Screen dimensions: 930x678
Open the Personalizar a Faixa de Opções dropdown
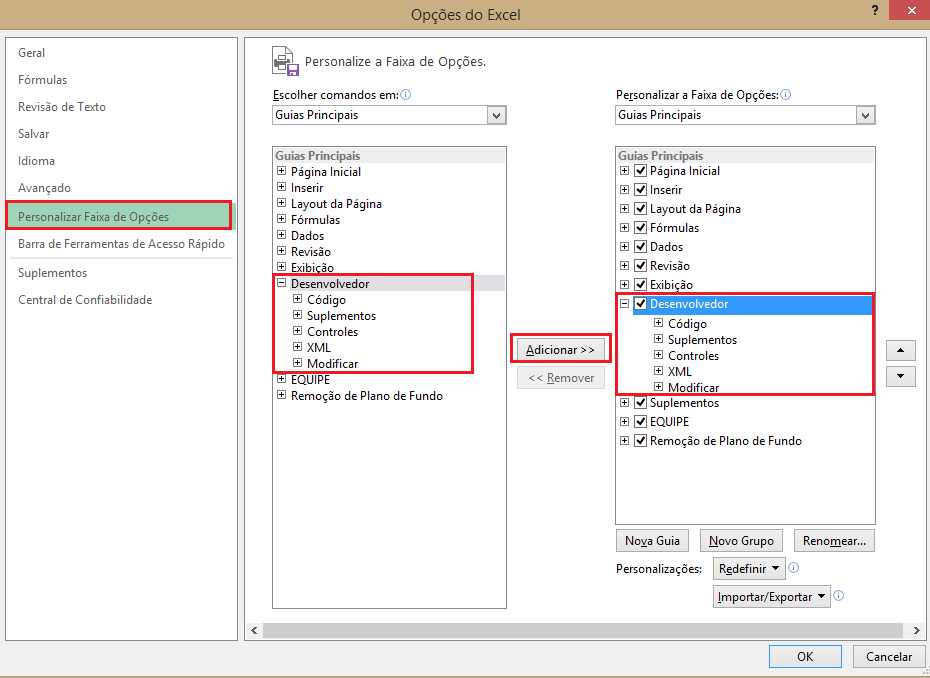click(x=865, y=115)
